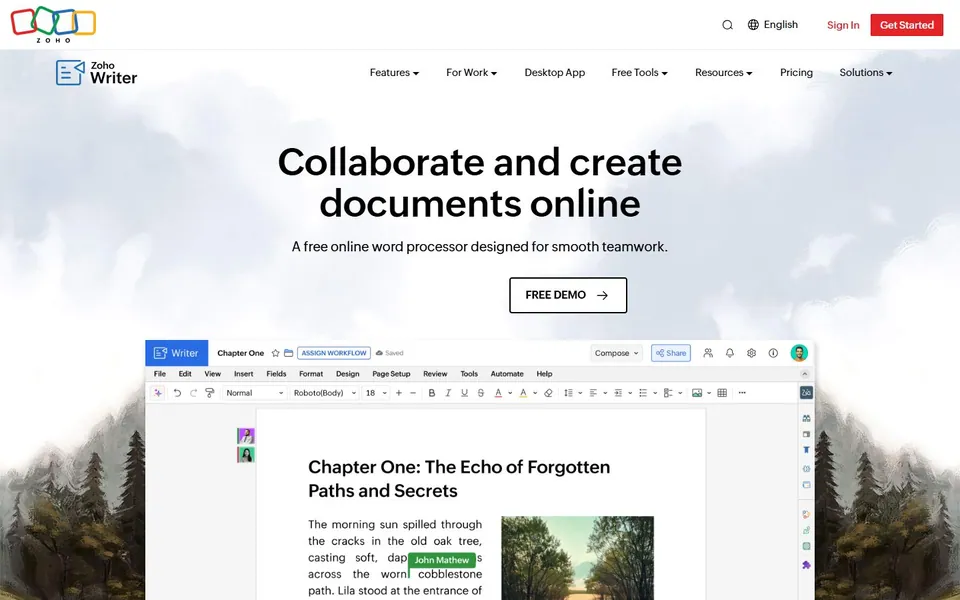Expand the Features navigation dropdown
Screen dimensions: 960x600
394,72
